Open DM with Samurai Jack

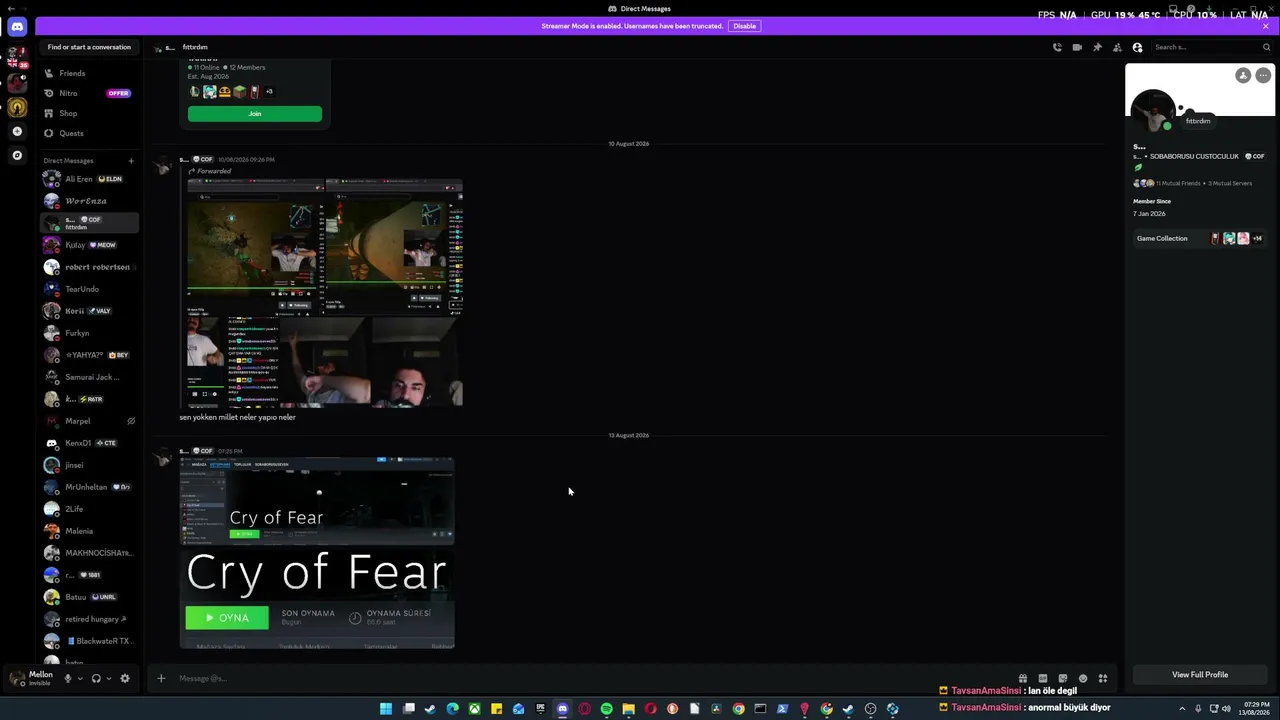pyautogui.click(x=90, y=377)
